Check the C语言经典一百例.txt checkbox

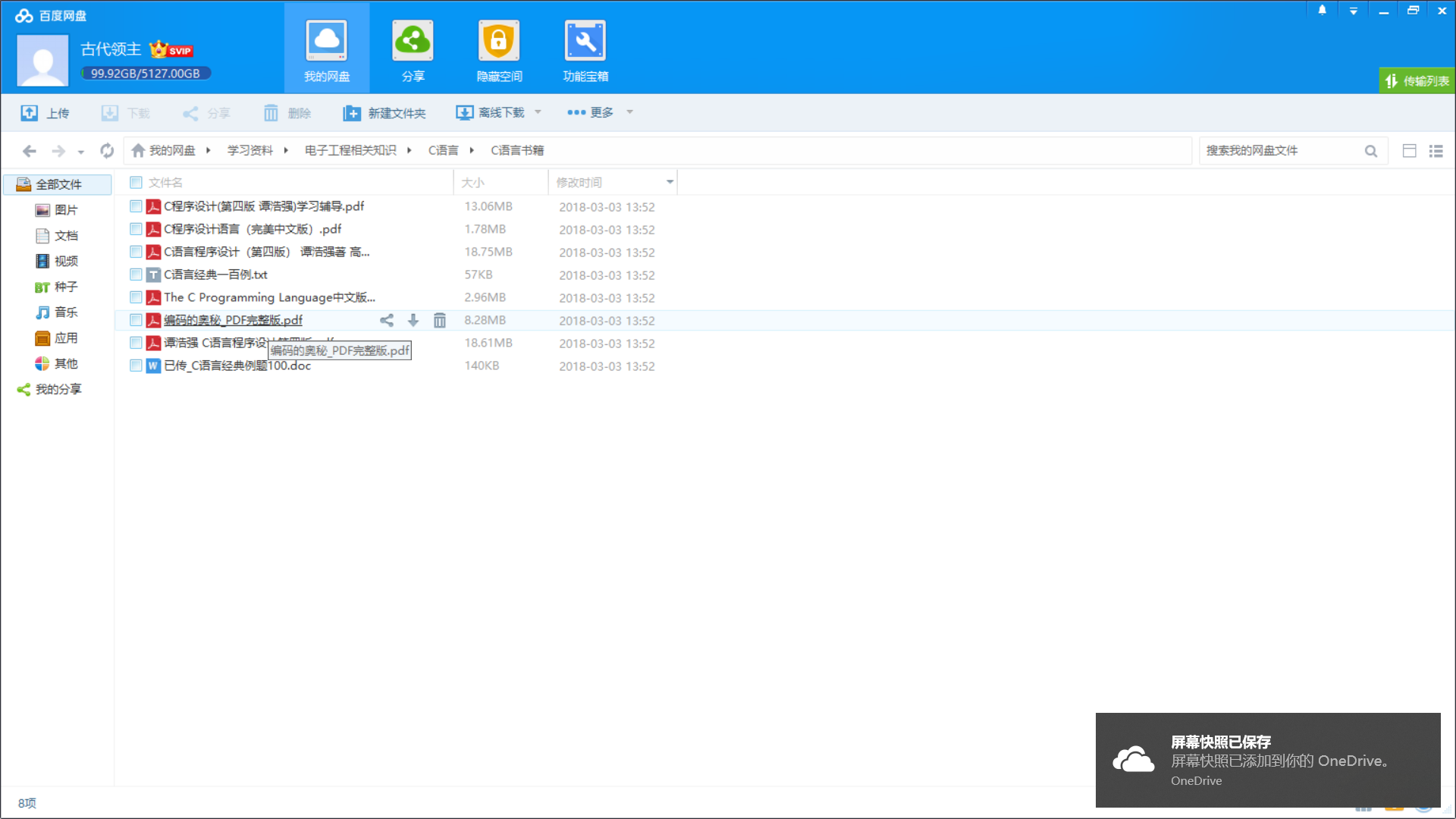click(136, 275)
